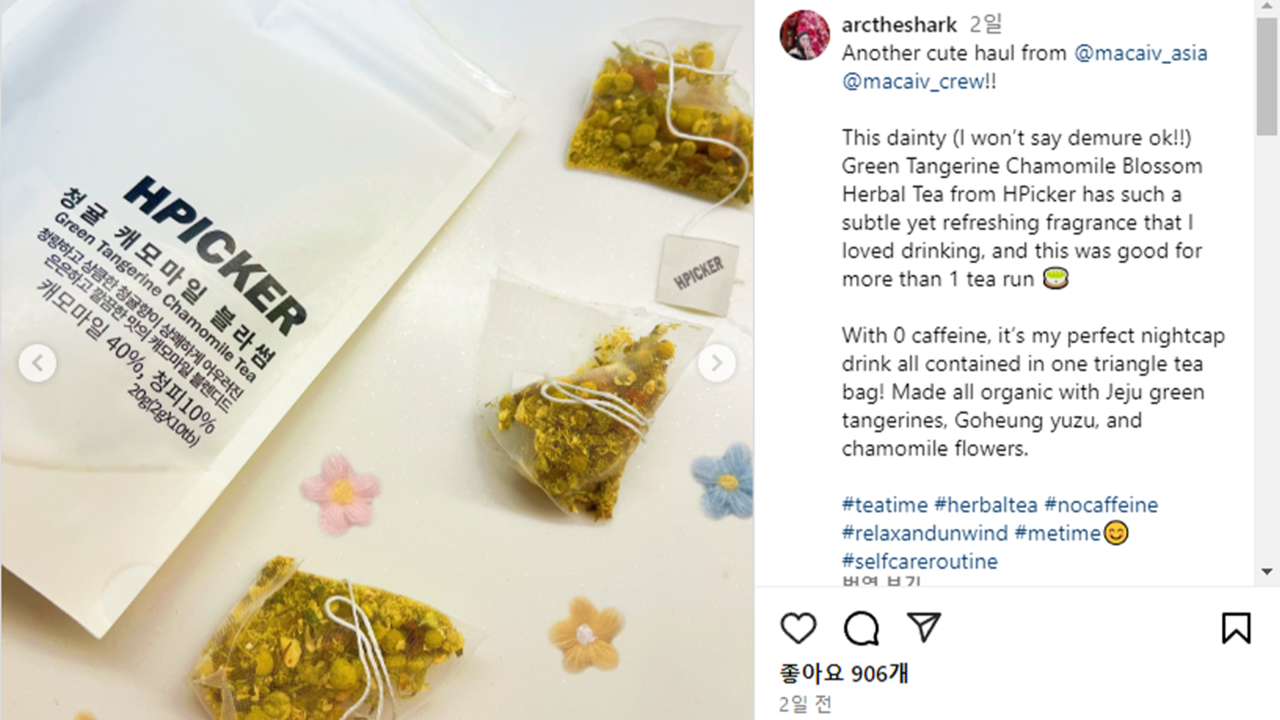The image size is (1280, 720).
Task: Advance to next photo in carousel
Action: coord(716,364)
